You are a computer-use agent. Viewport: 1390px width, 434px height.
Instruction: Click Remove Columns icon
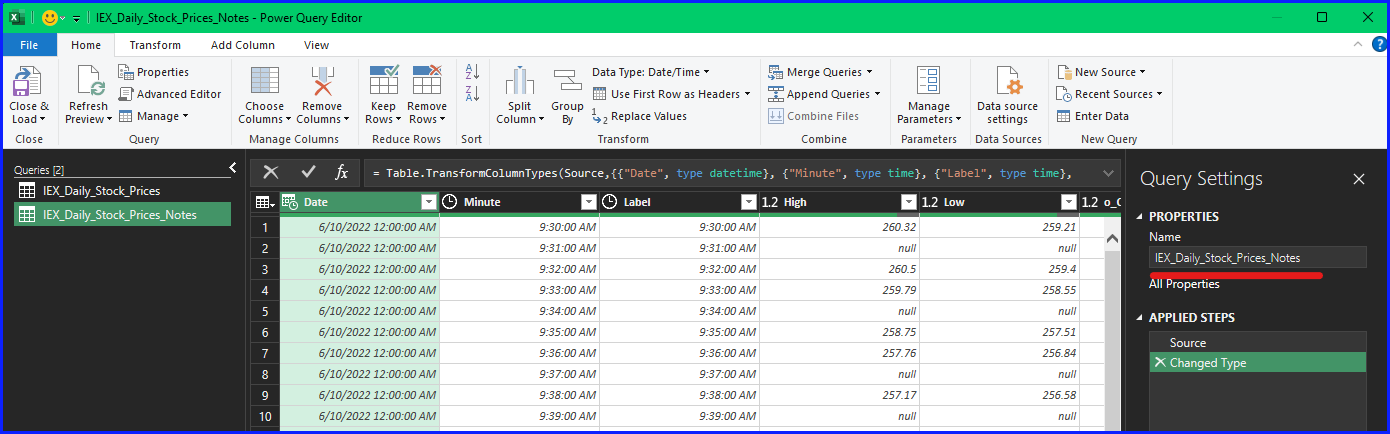tap(322, 81)
